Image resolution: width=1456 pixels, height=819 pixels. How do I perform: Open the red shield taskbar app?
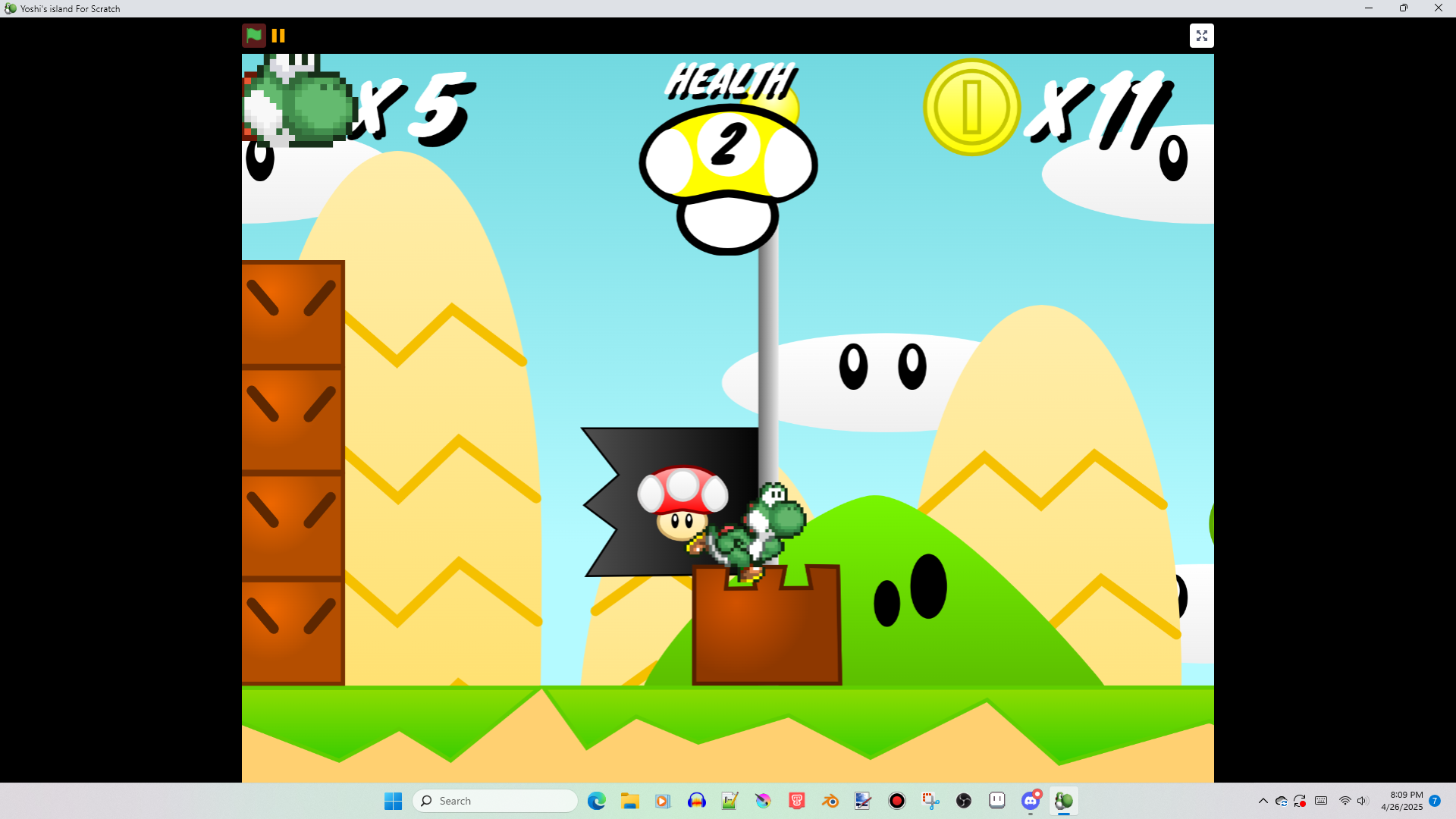point(796,801)
